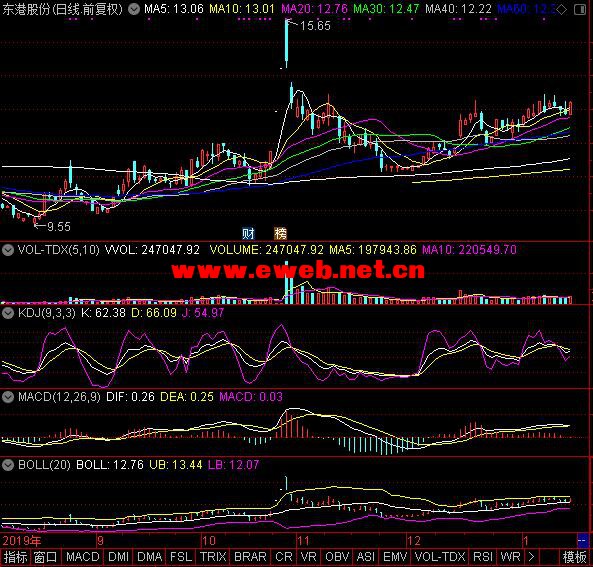Switch to the DMI indicator tab
The width and height of the screenshot is (593, 567).
119,557
